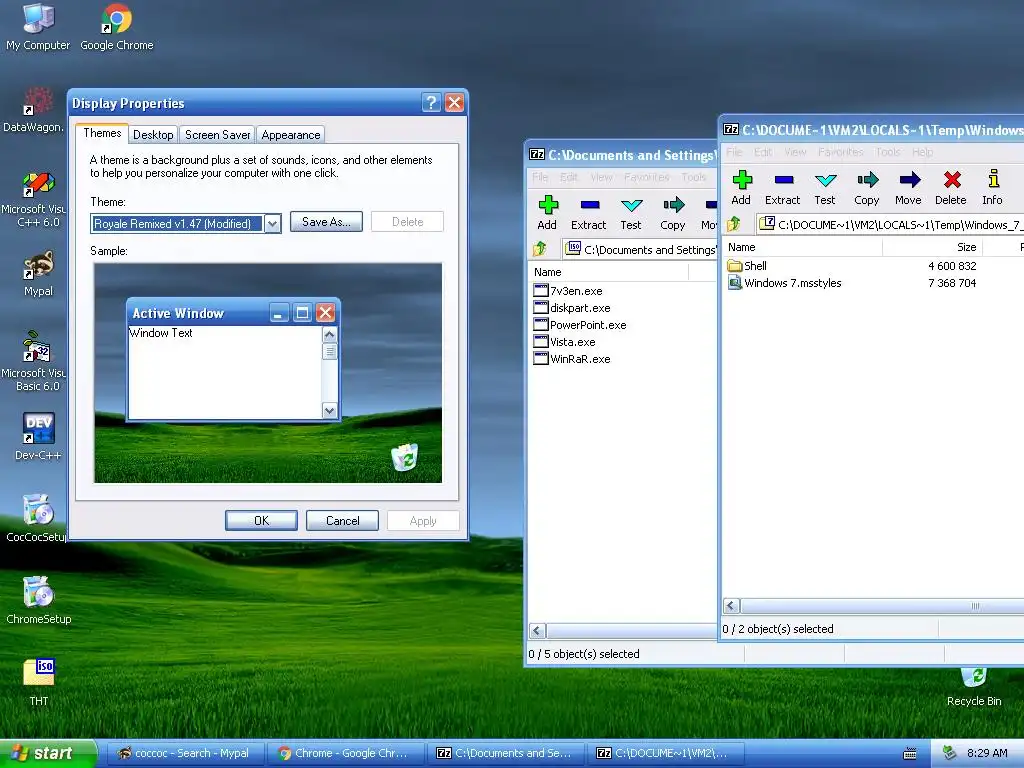
Task: Open My Computer desktop icon
Action: [x=38, y=26]
